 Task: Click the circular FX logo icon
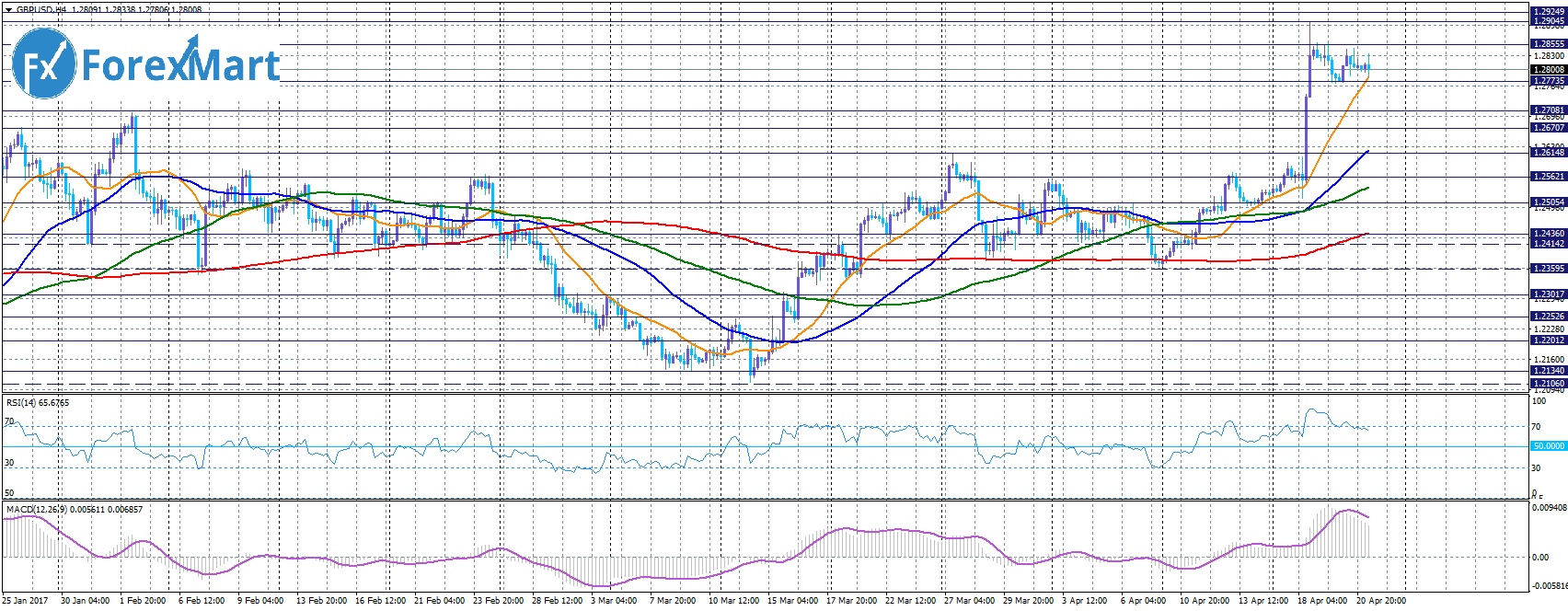(x=43, y=63)
